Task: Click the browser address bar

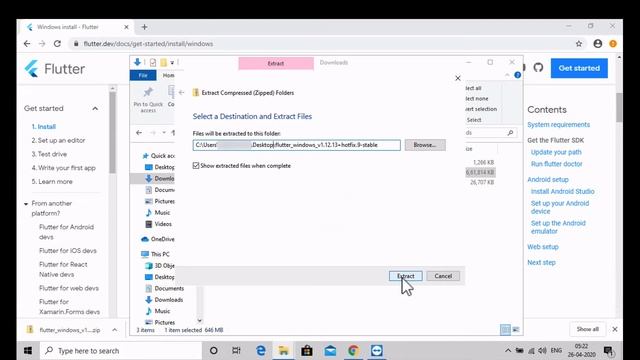Action: click(322, 44)
